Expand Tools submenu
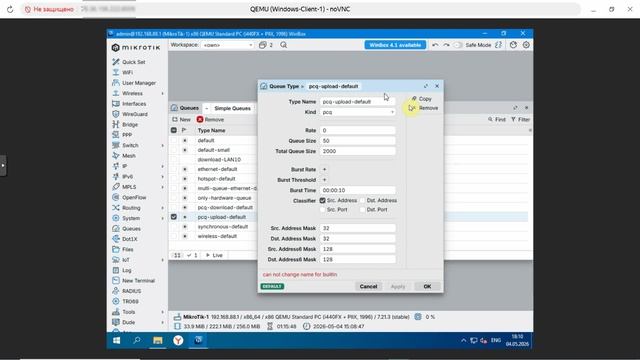640x360 pixels. 162,312
